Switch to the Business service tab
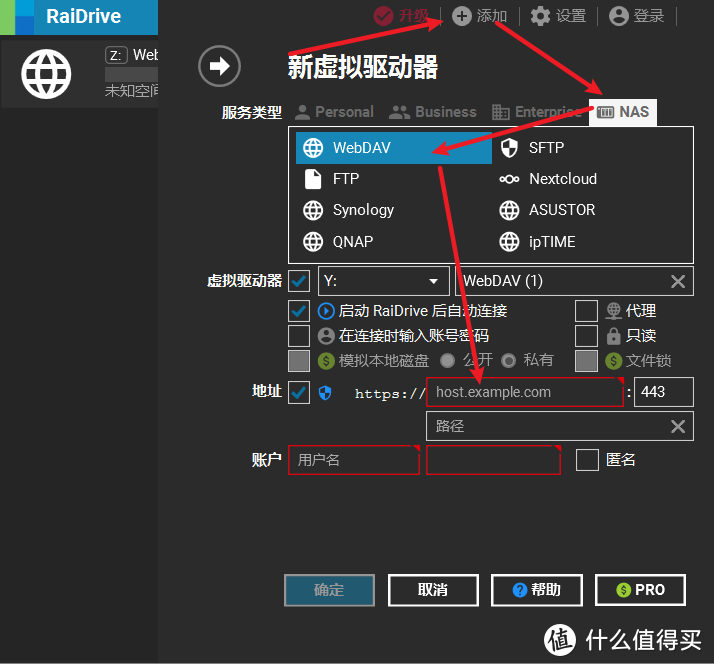This screenshot has width=714, height=667. coord(433,112)
